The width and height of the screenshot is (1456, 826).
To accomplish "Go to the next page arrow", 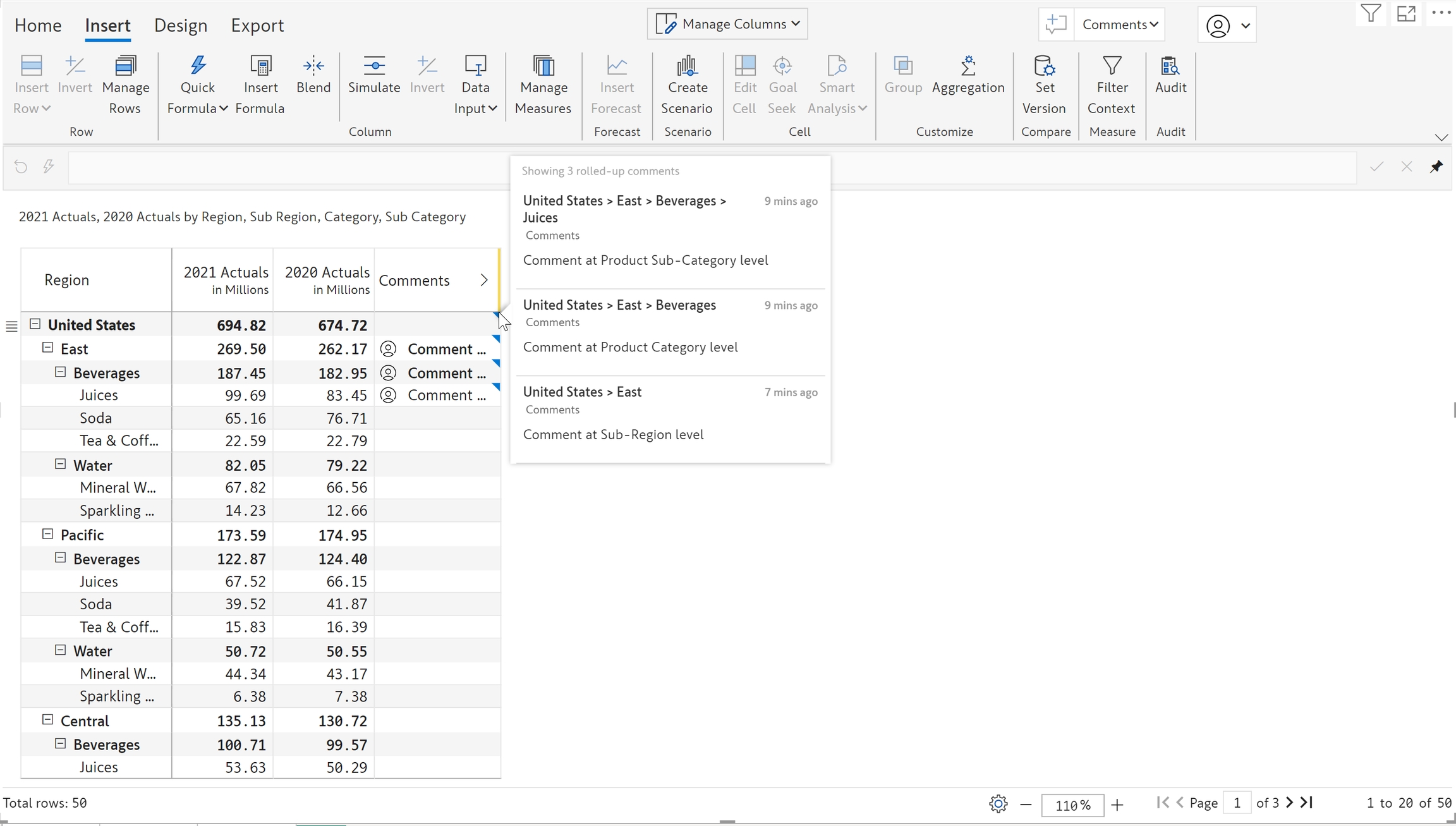I will click(x=1289, y=803).
